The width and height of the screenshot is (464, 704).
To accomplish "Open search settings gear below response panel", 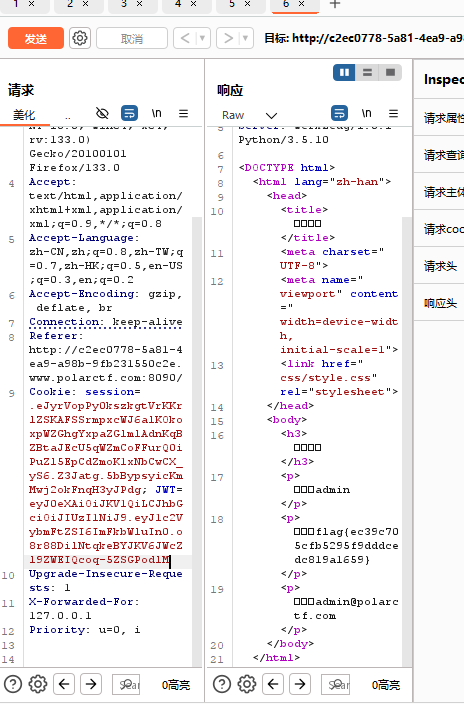I will tap(247, 684).
